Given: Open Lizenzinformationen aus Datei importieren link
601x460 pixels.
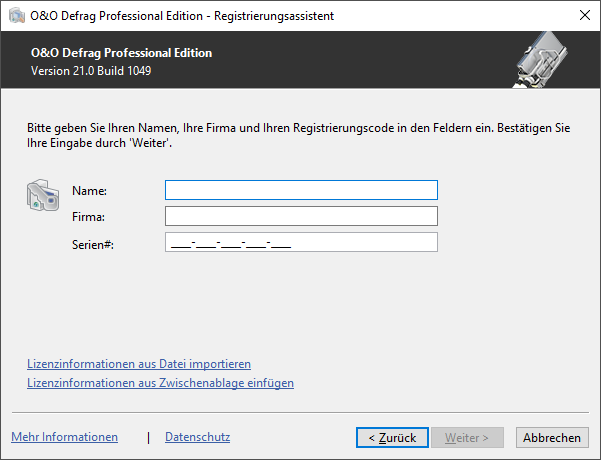Looking at the screenshot, I should pyautogui.click(x=139, y=364).
